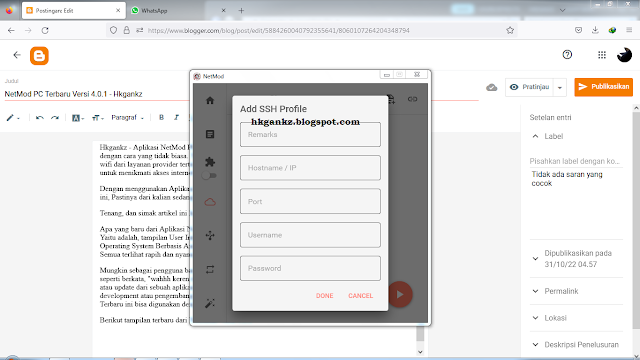Open the pencil compose mode dropdown
The height and width of the screenshot is (360, 640).
tap(13, 118)
